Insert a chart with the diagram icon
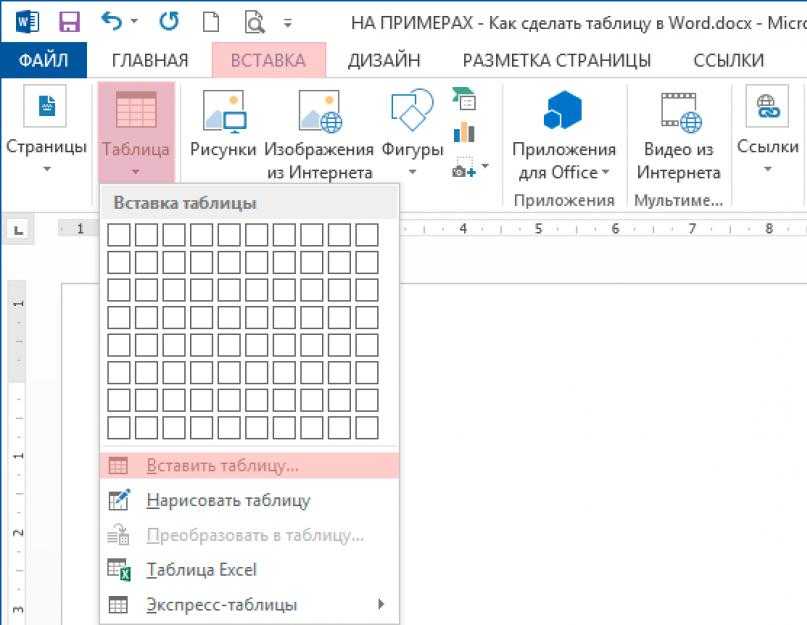807x625 pixels. click(x=463, y=132)
